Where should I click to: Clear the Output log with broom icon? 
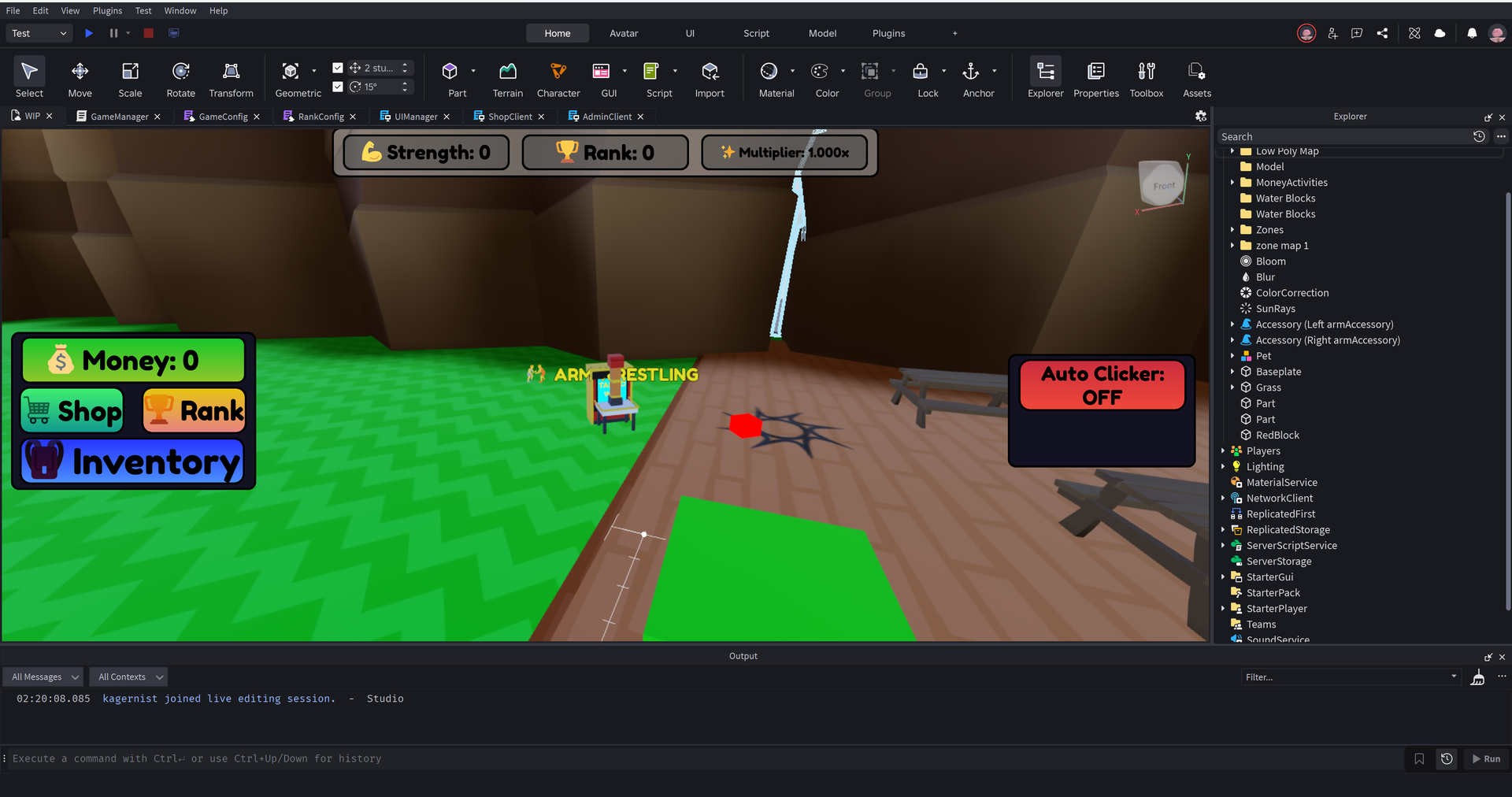point(1478,677)
